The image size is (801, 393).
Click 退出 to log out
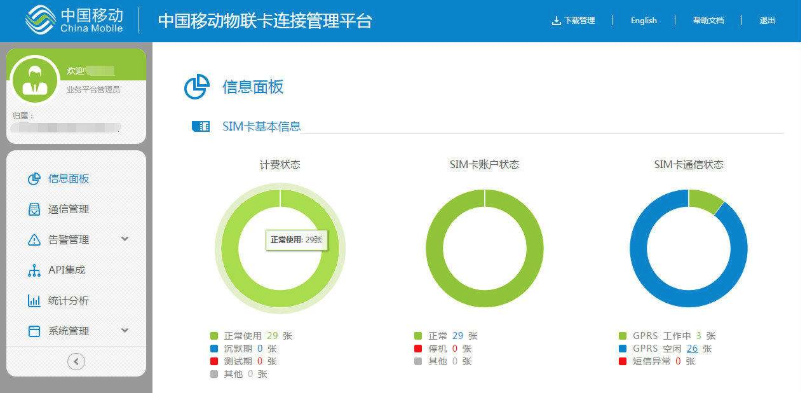[x=767, y=20]
